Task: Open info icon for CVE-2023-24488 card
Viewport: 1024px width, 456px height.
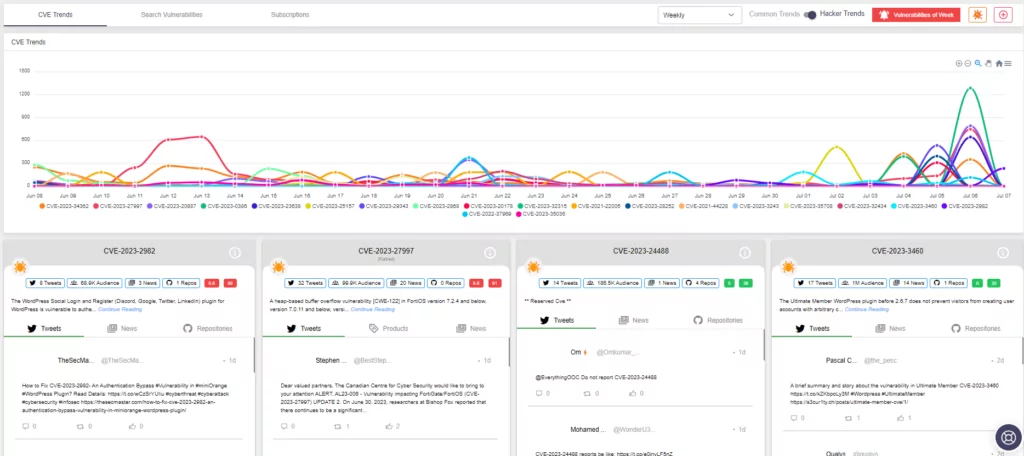Action: (x=744, y=253)
